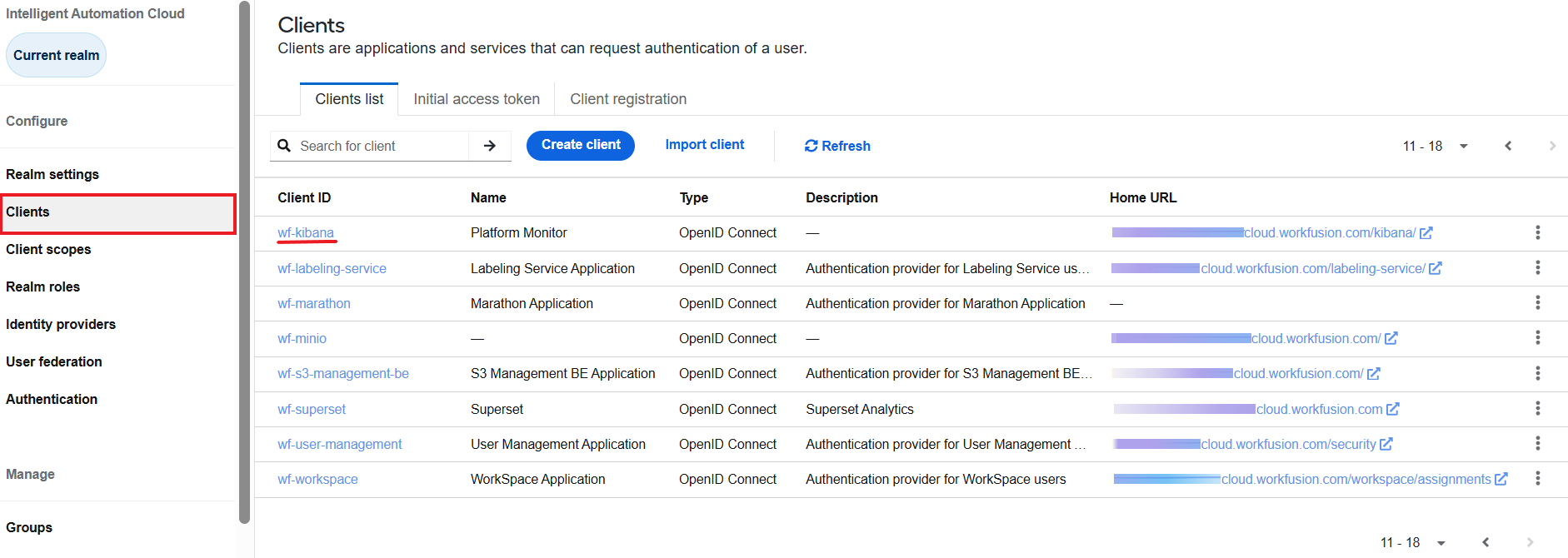Click the sidebar vertical scrollbar

[244, 262]
